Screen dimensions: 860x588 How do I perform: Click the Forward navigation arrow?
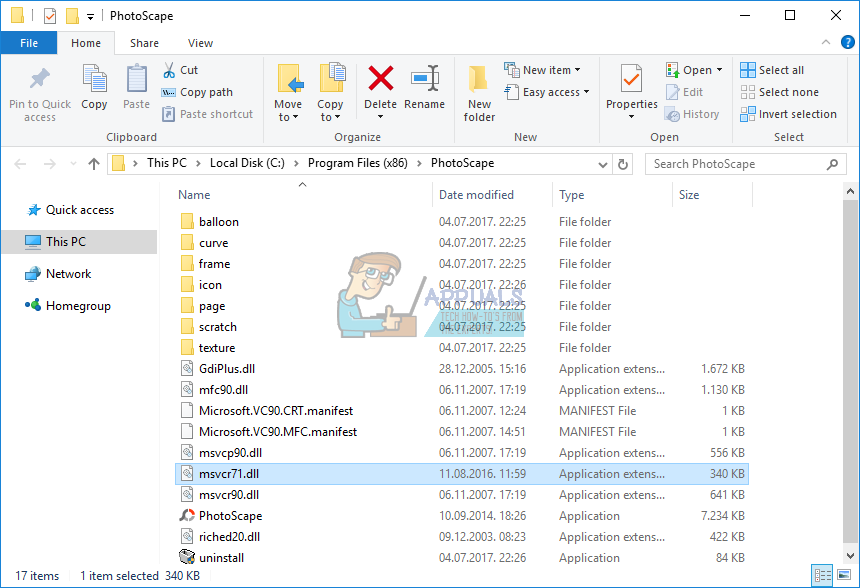coord(49,163)
